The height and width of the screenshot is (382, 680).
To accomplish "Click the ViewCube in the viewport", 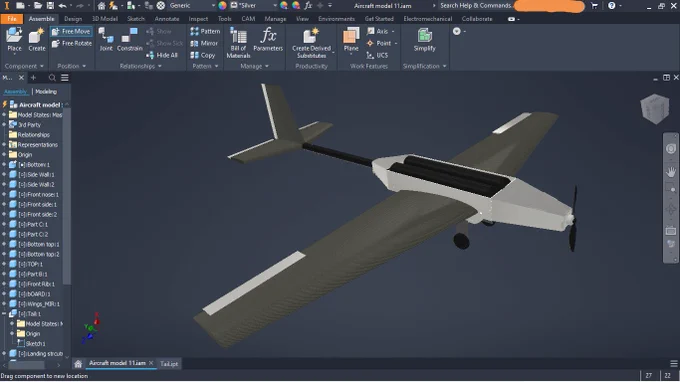I will pos(655,108).
